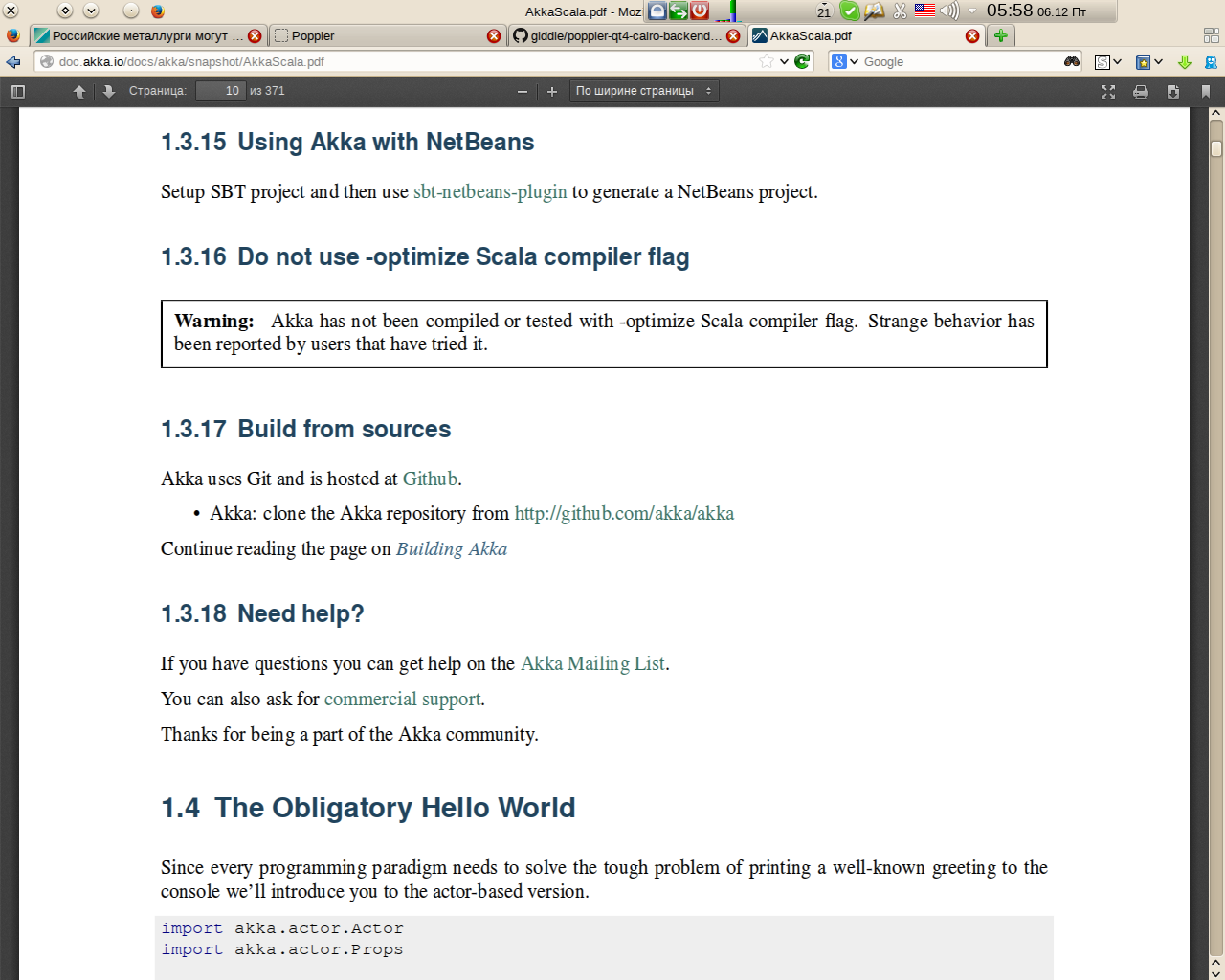Click the dictionary book tray icon
The width and height of the screenshot is (1225, 980).
[875, 11]
